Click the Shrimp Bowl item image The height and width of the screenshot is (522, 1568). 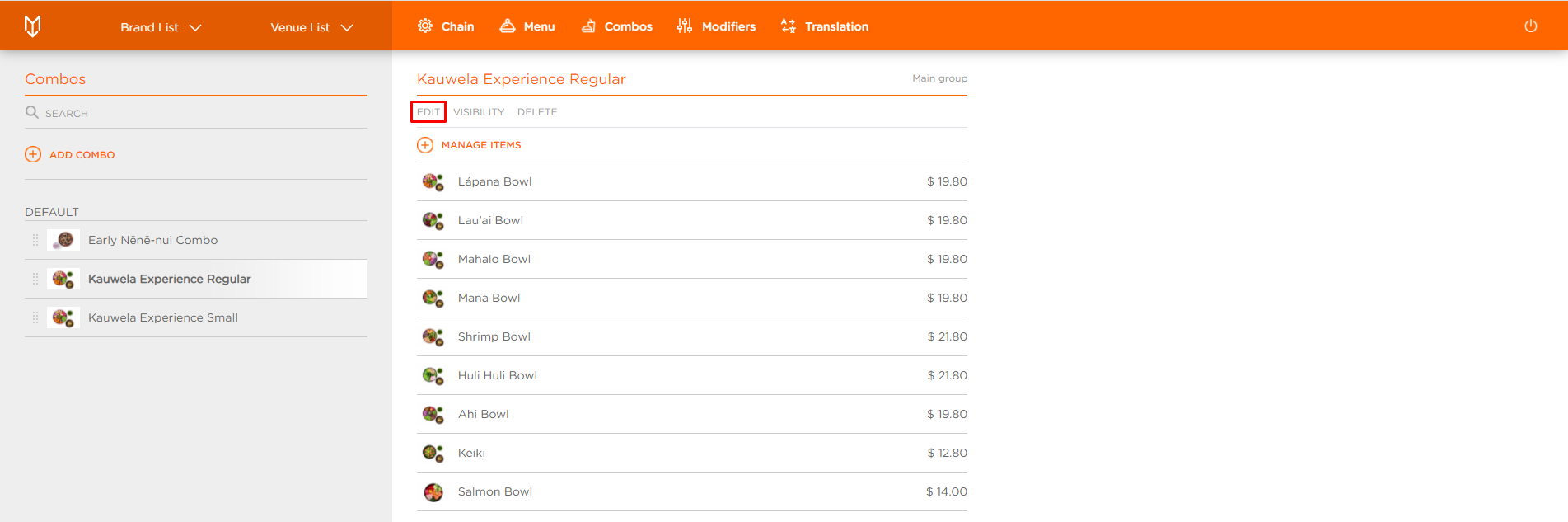pyautogui.click(x=433, y=336)
